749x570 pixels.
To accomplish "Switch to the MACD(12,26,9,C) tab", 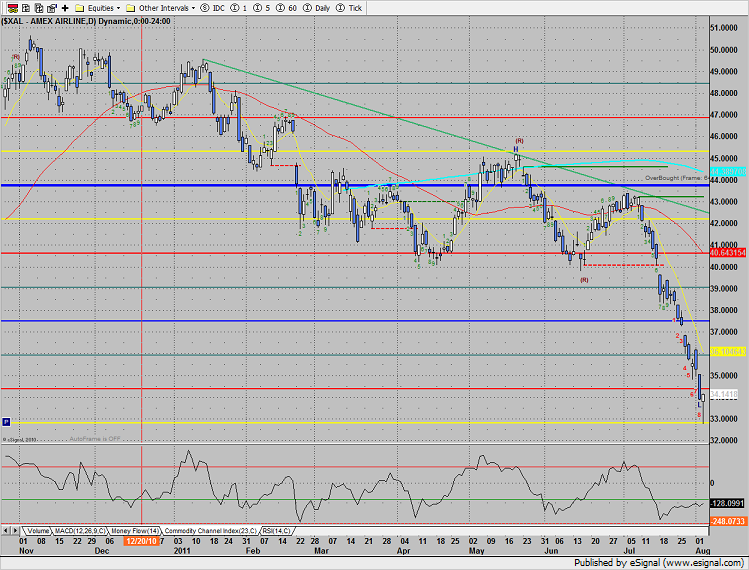I will [80, 531].
